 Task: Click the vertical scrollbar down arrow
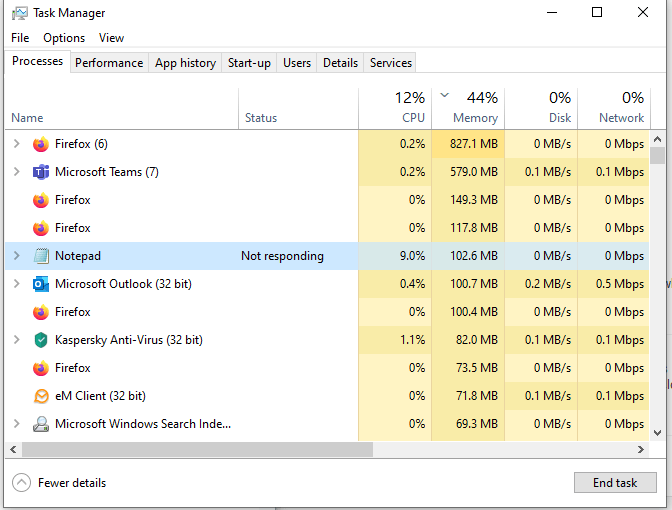pos(657,433)
